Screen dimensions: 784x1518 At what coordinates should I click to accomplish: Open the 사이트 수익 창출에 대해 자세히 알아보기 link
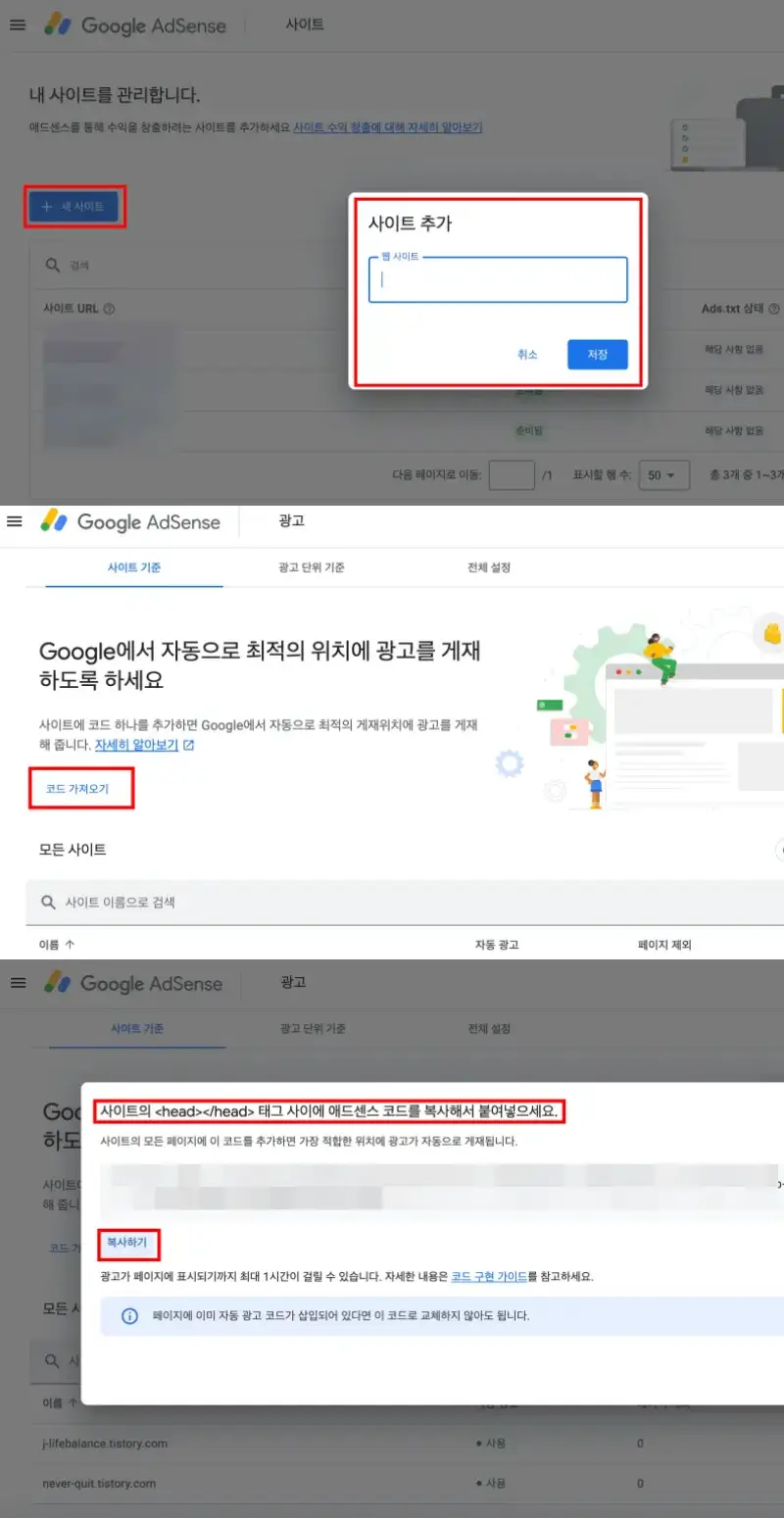(387, 127)
